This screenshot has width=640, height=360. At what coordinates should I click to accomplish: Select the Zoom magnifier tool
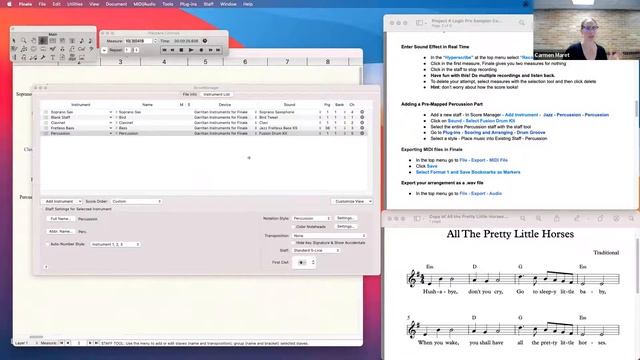coord(24,41)
